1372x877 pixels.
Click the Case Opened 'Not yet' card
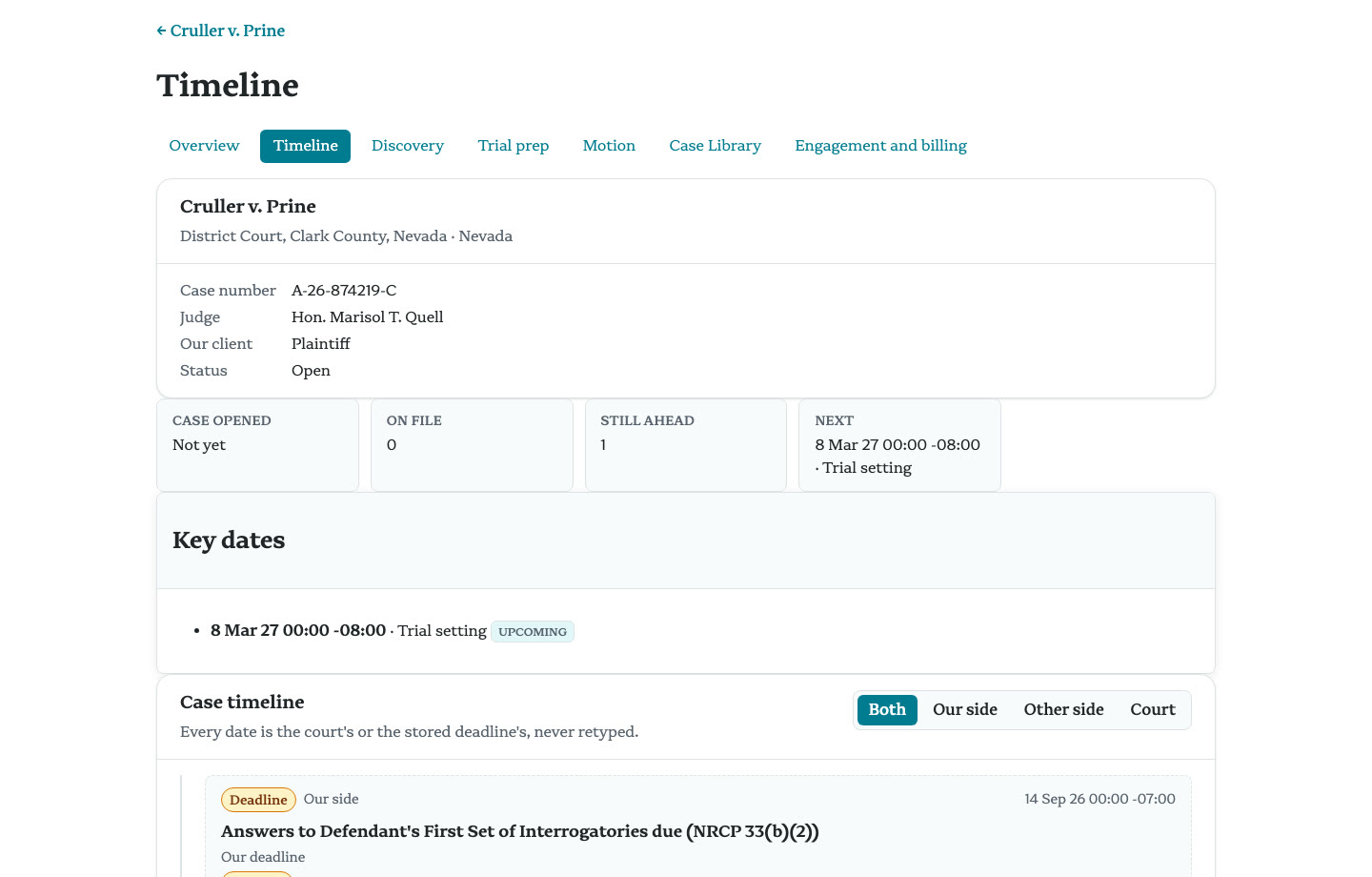coord(257,445)
